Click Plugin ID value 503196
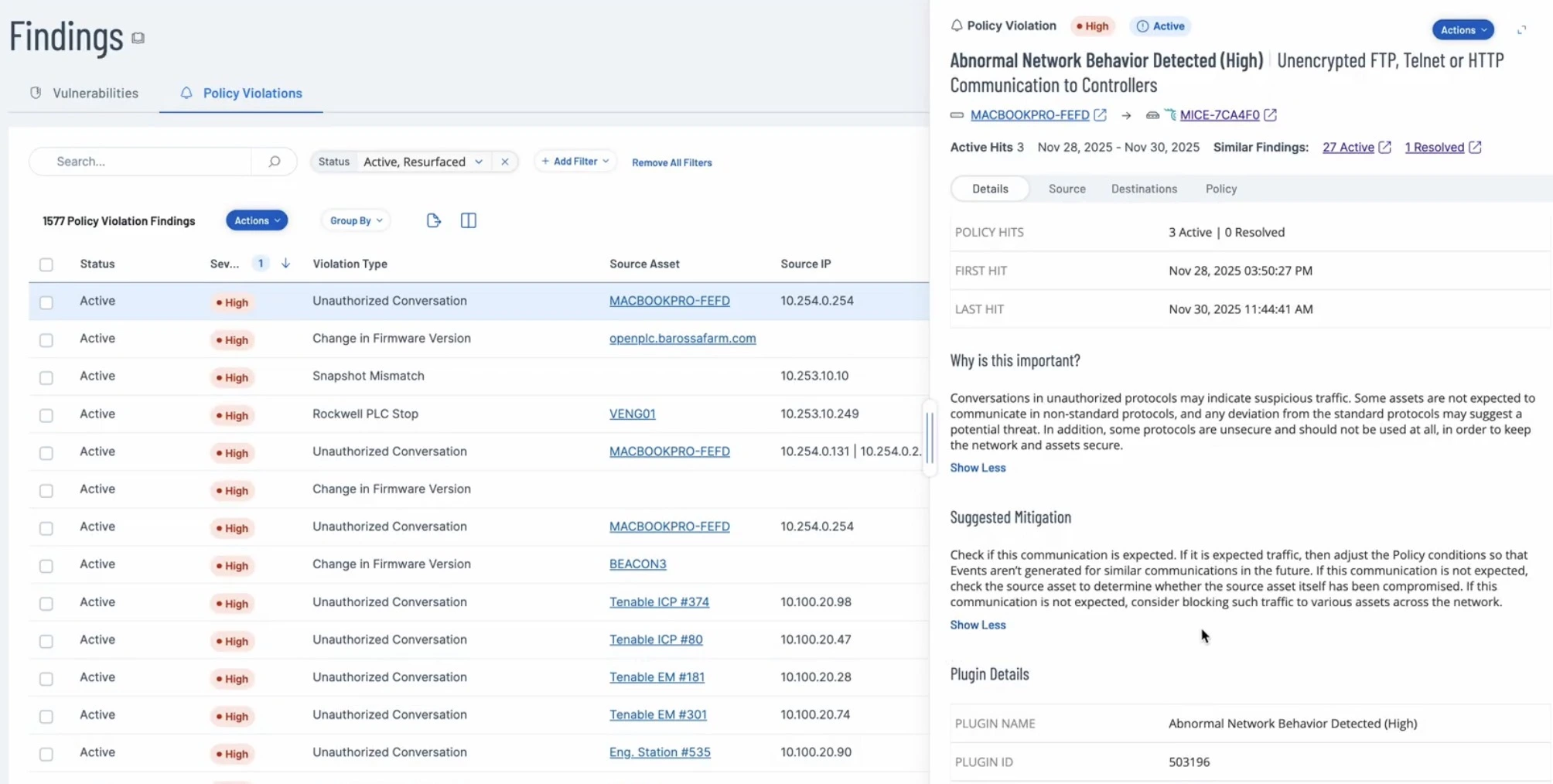Viewport: 1553px width, 784px height. (x=1189, y=762)
